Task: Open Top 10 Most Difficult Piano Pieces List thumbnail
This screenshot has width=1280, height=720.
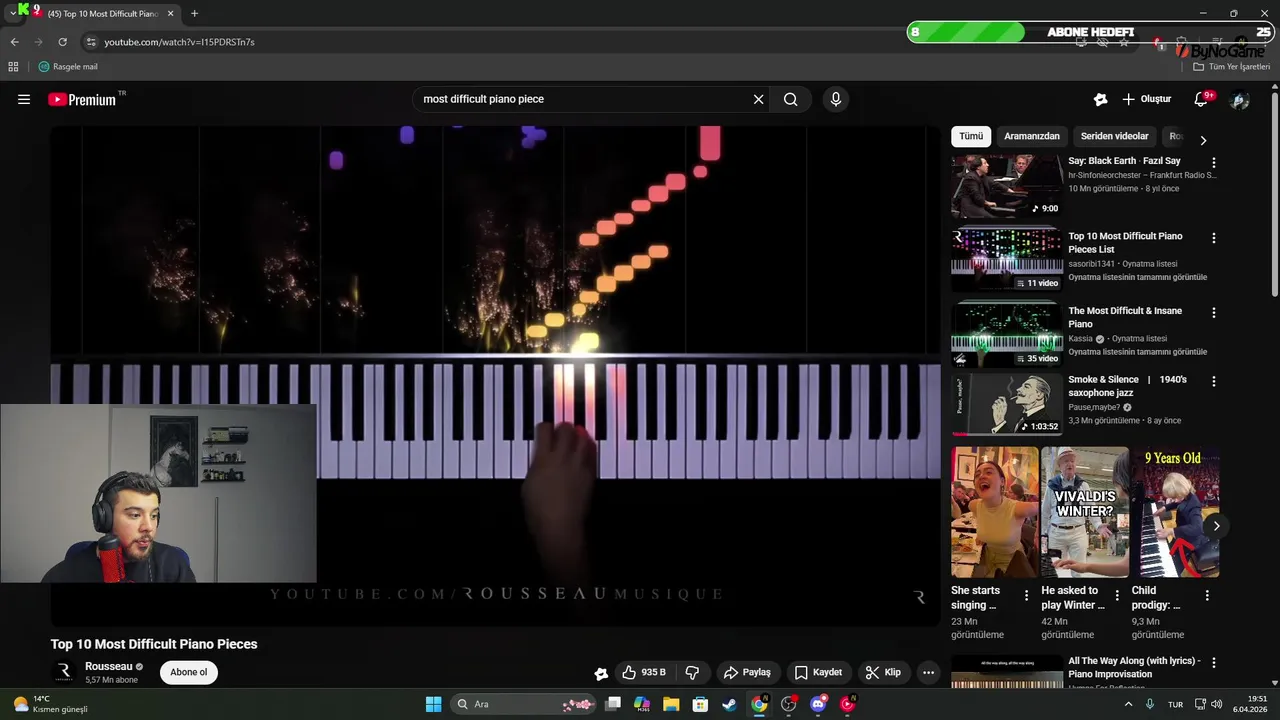Action: click(x=1006, y=260)
